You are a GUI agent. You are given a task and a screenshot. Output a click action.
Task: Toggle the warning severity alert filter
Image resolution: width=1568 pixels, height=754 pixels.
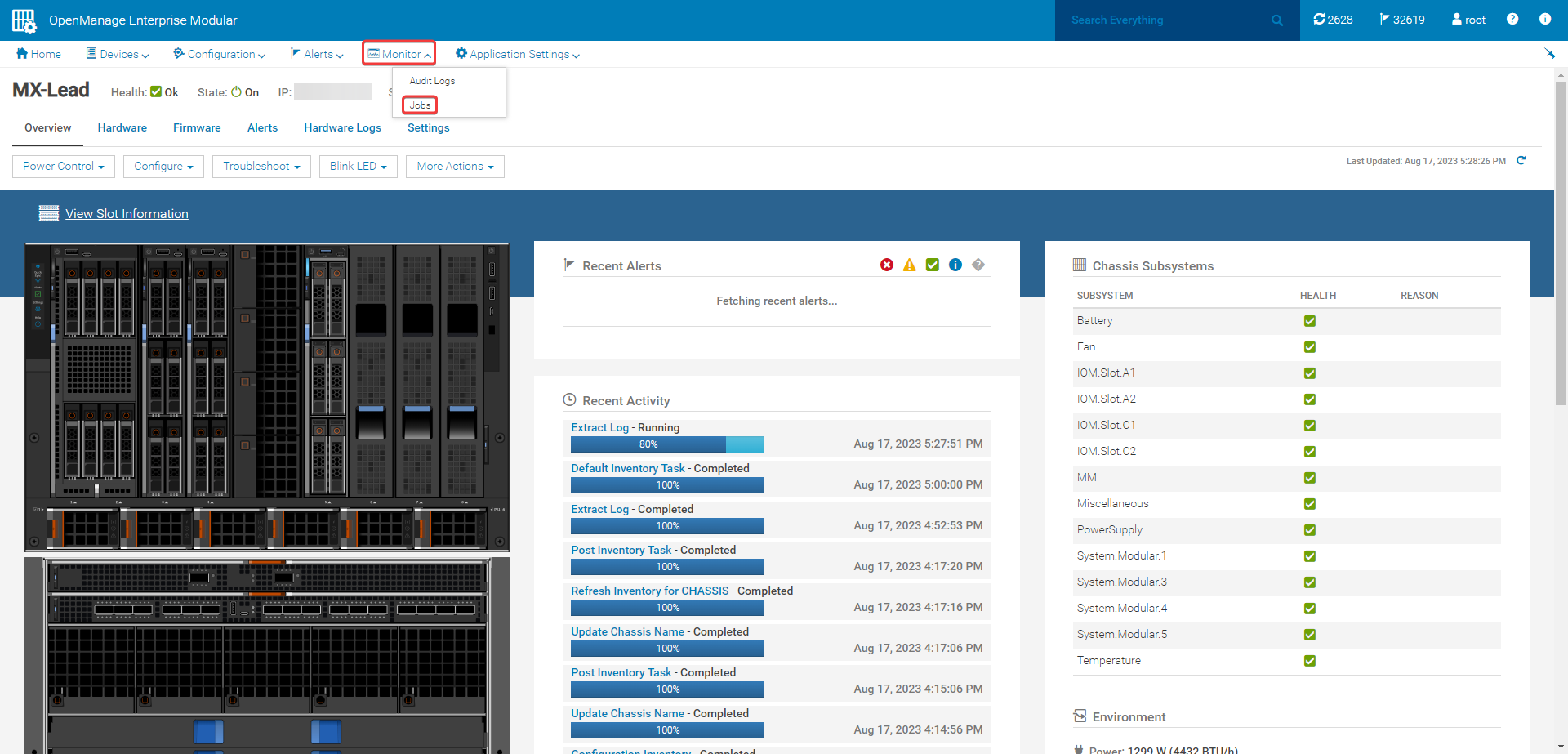coord(909,265)
